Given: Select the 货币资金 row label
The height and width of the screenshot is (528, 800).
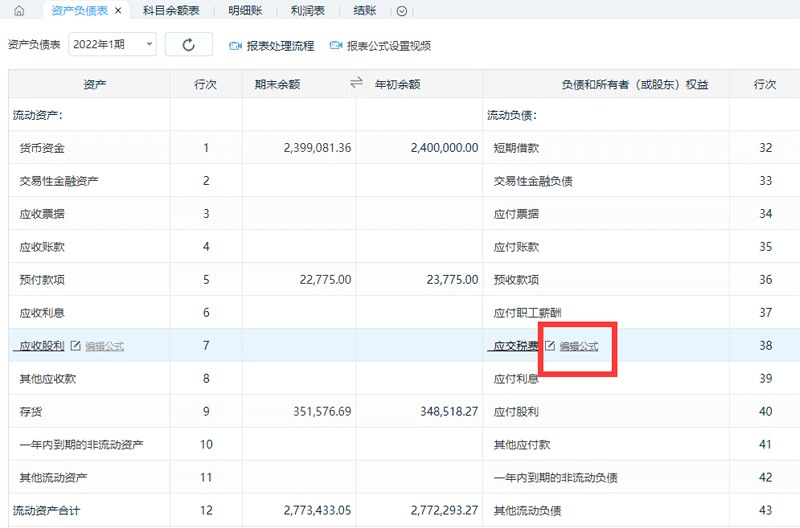Looking at the screenshot, I should [42, 148].
